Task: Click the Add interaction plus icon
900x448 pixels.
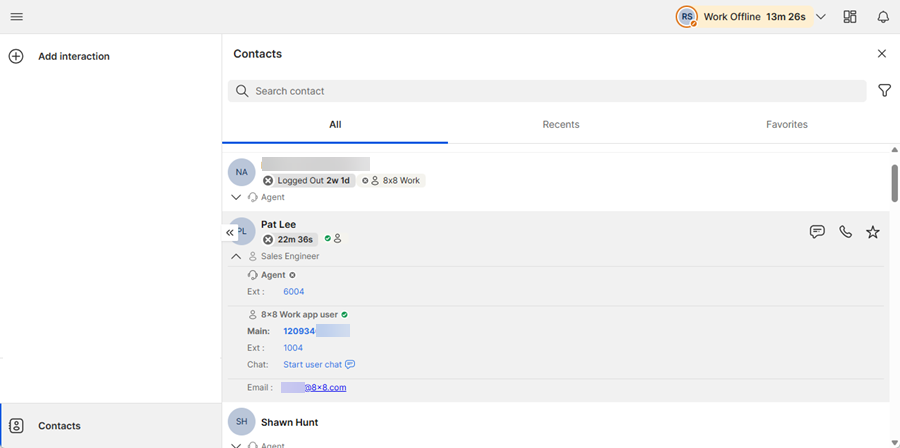Action: pyautogui.click(x=16, y=57)
